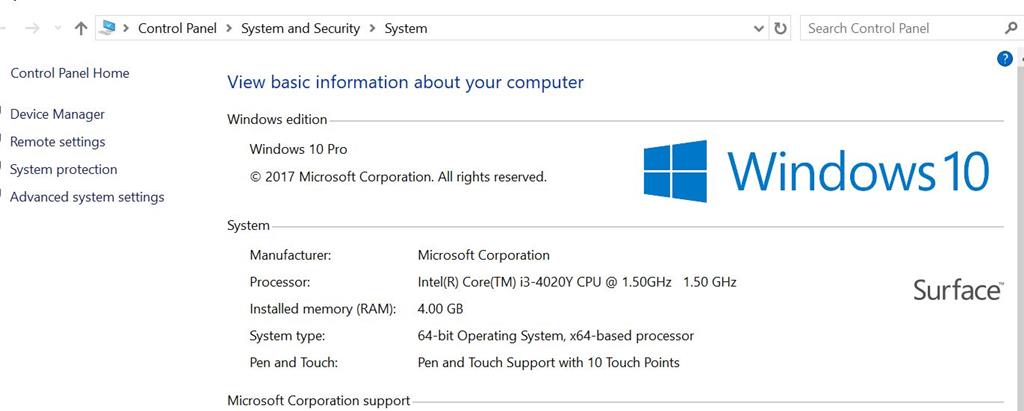Open Control Panel Home
Viewport: 1024px width, 411px height.
[69, 73]
